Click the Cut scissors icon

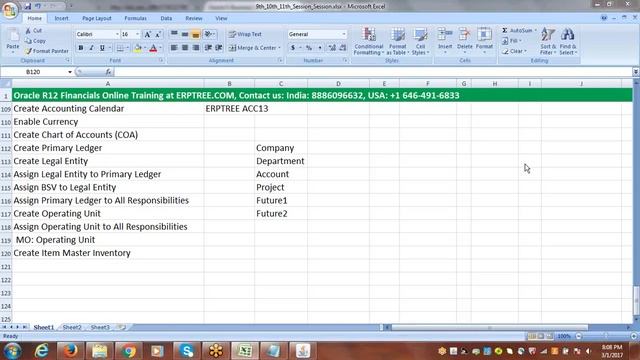(28, 31)
